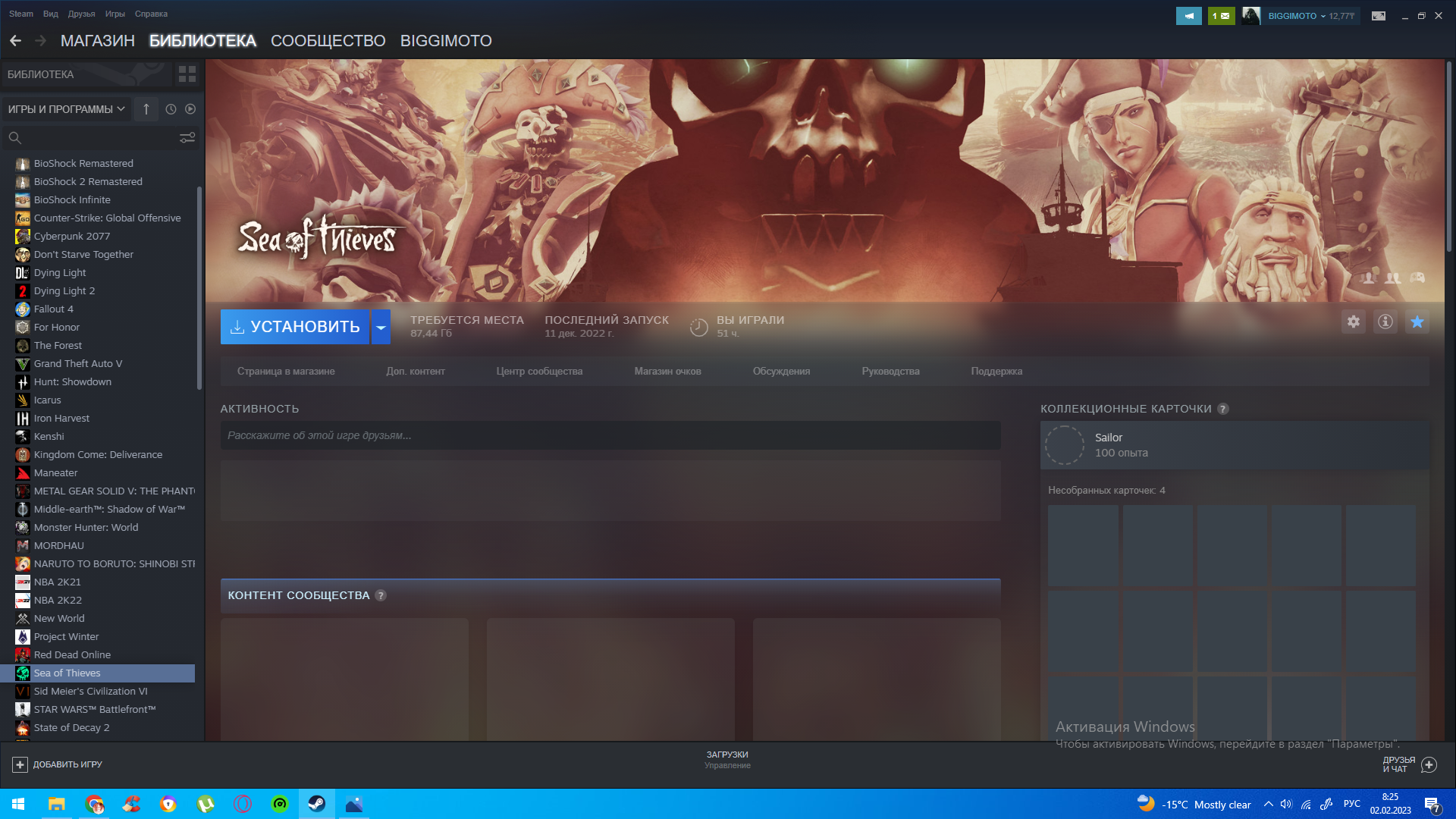Open the Sailor badge entry
The image size is (1456, 819).
[x=1235, y=445]
